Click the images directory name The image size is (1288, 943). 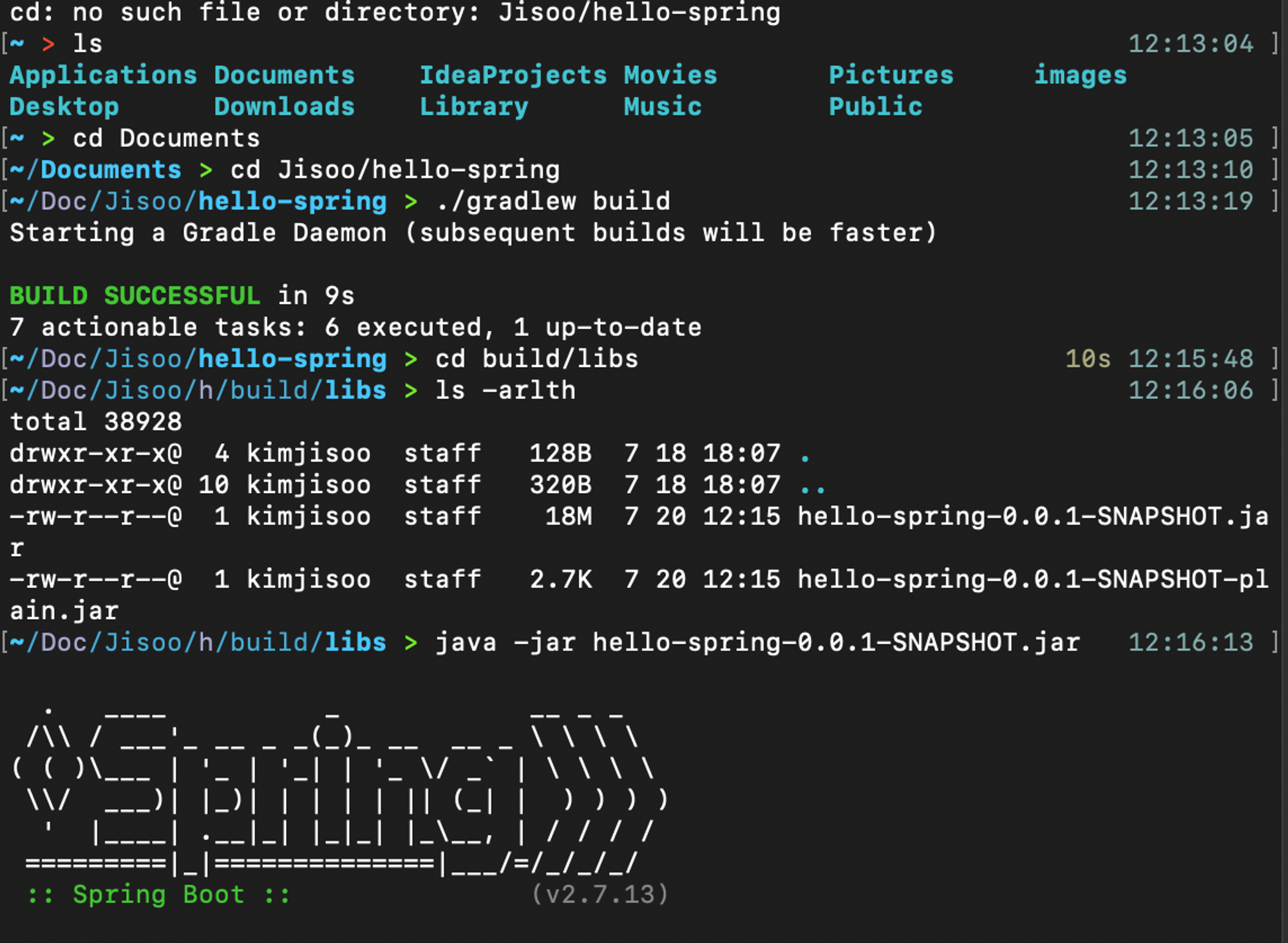(x=1080, y=75)
